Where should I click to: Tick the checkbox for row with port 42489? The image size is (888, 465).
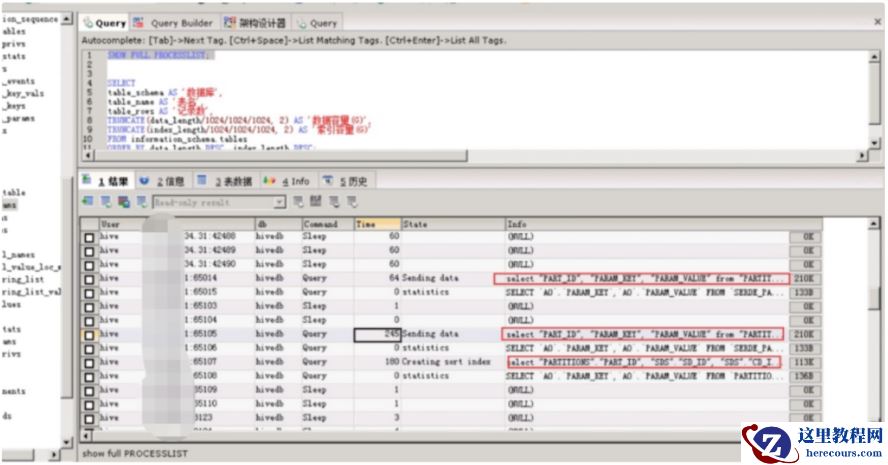coord(89,251)
